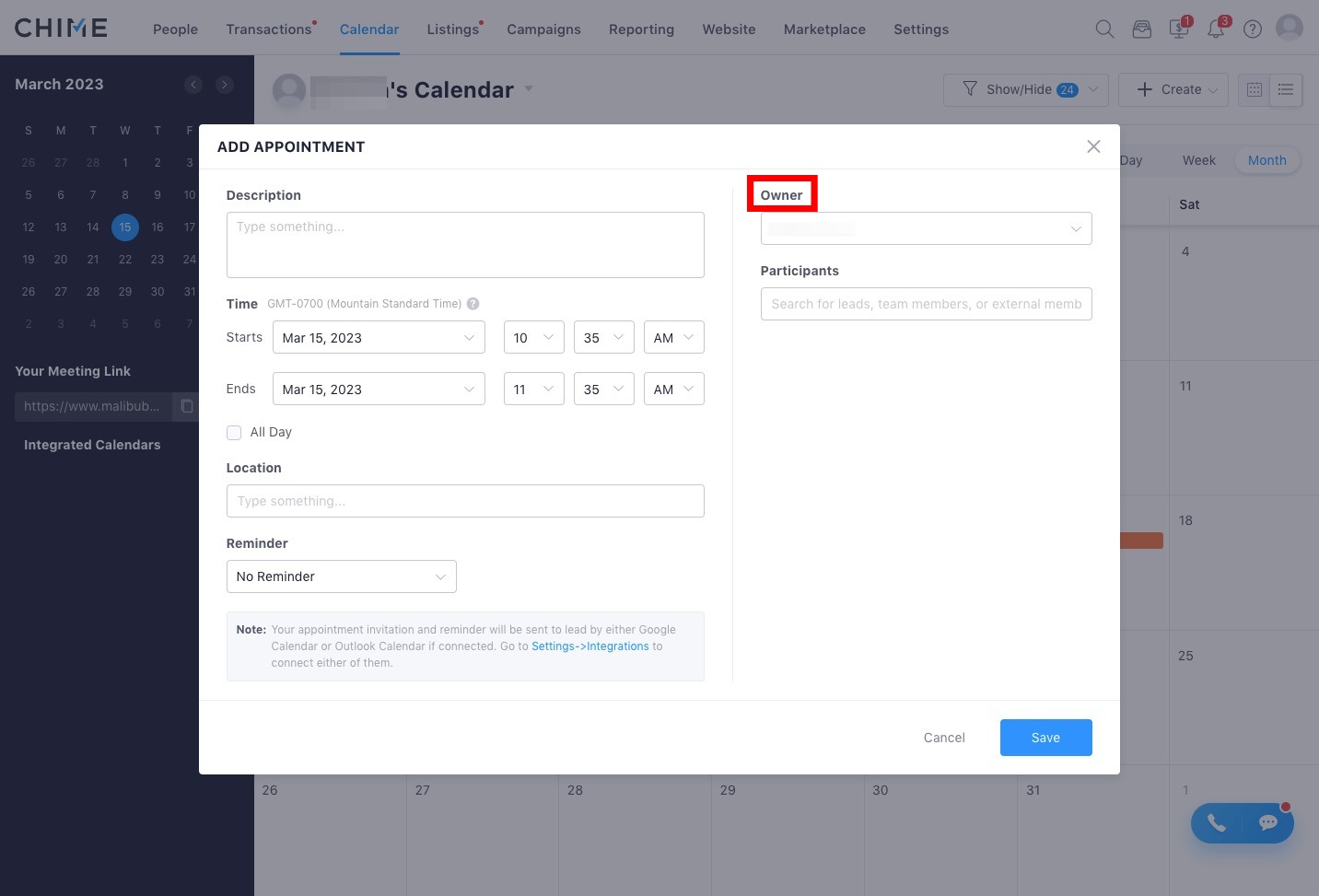The height and width of the screenshot is (896, 1319).
Task: Click the timezone help tooltip icon
Action: click(473, 304)
